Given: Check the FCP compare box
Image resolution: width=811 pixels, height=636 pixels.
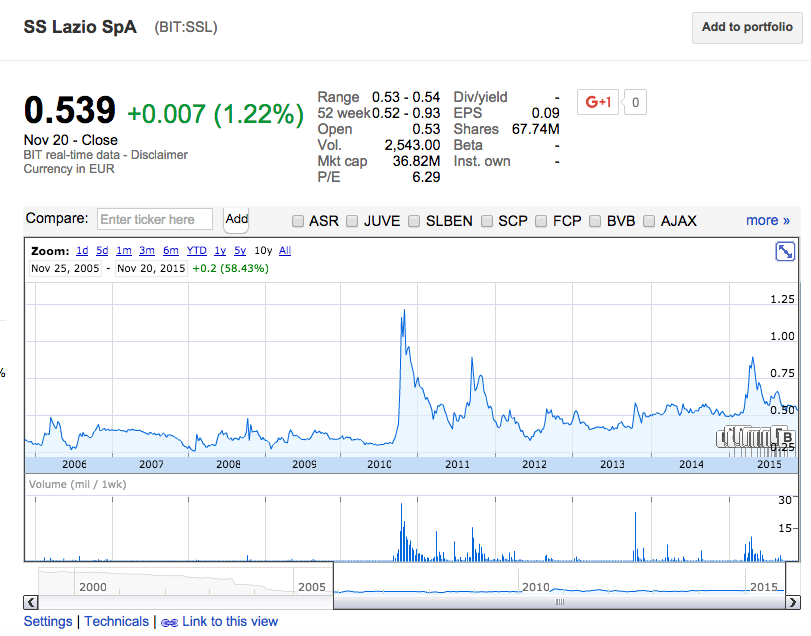Looking at the screenshot, I should [x=541, y=221].
